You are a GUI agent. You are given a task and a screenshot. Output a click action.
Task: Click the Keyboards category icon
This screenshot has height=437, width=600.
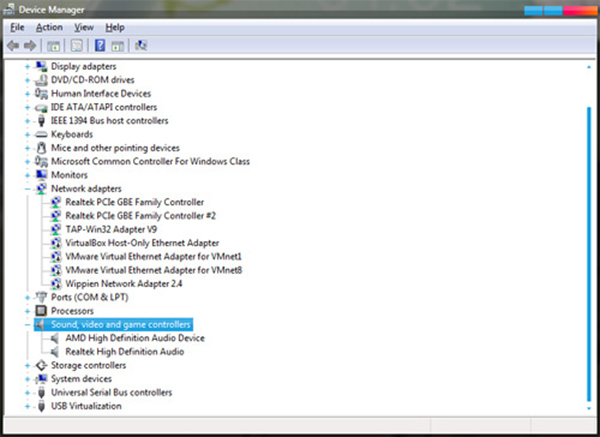(41, 134)
